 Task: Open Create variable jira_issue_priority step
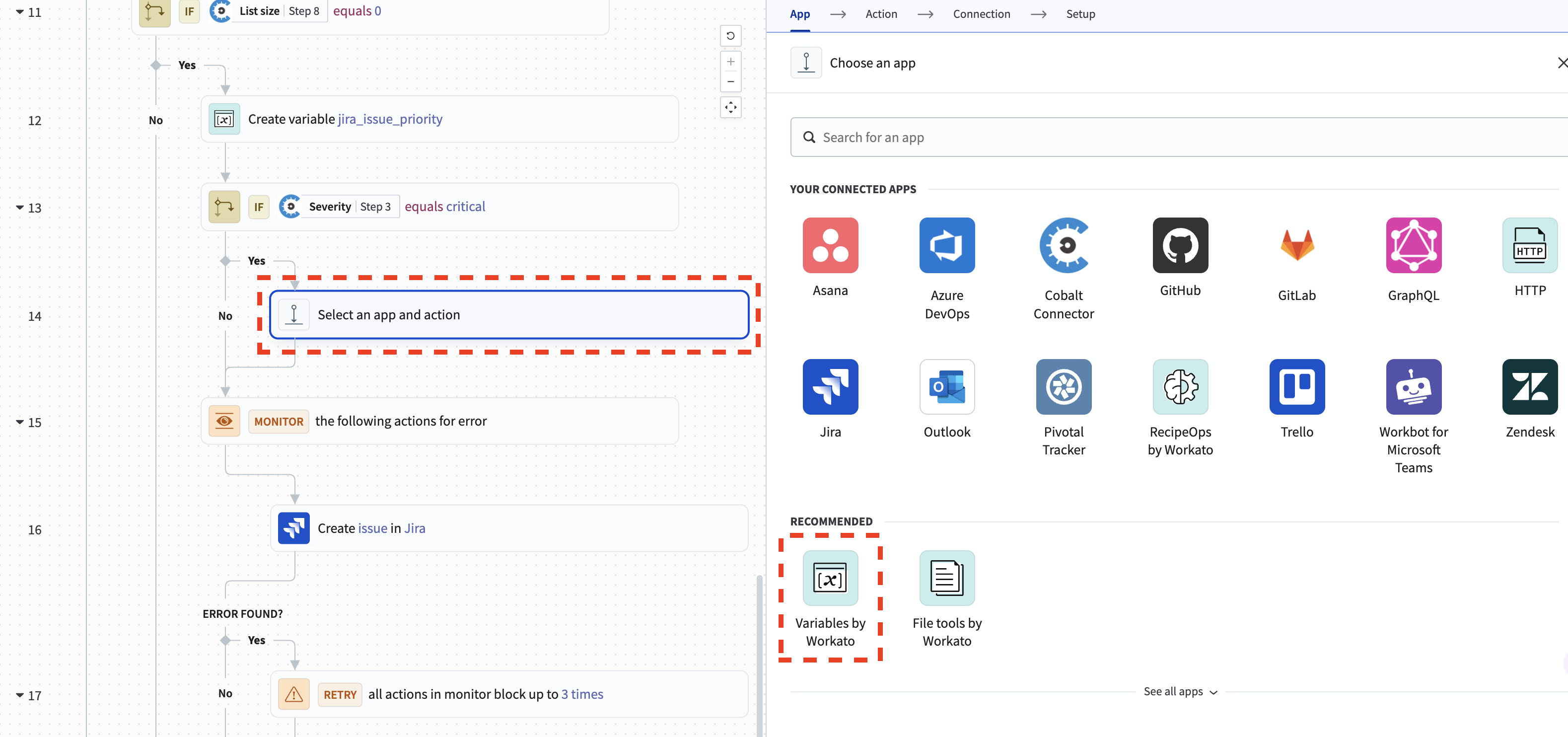coord(439,119)
